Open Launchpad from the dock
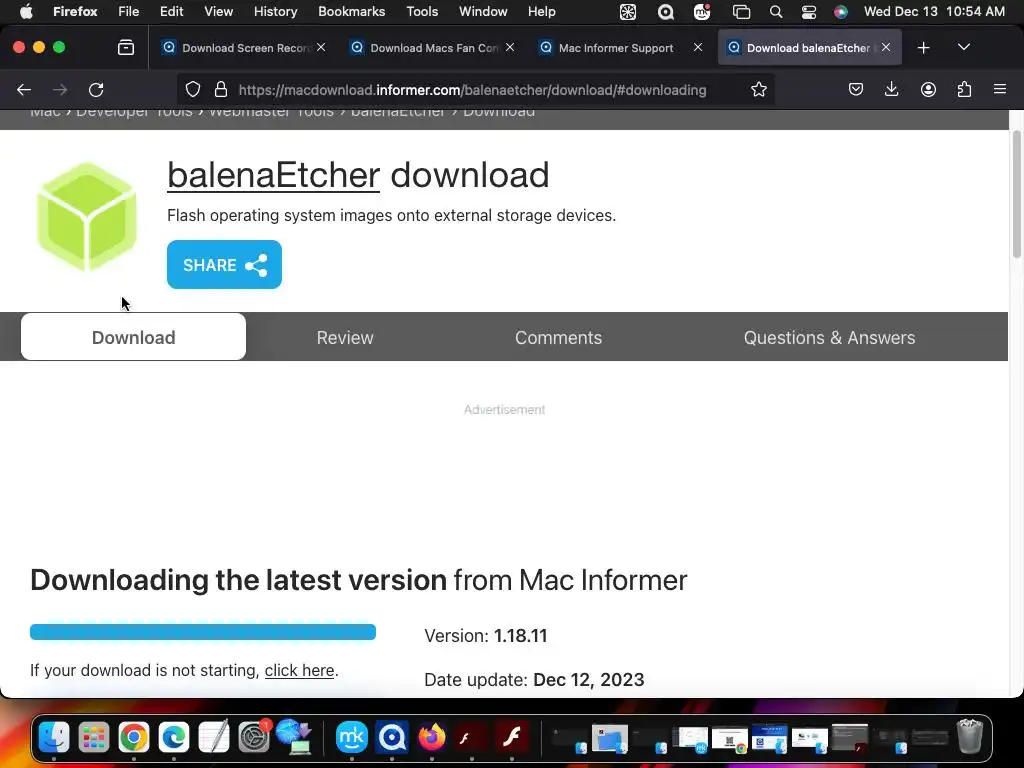The width and height of the screenshot is (1024, 768). coord(94,737)
